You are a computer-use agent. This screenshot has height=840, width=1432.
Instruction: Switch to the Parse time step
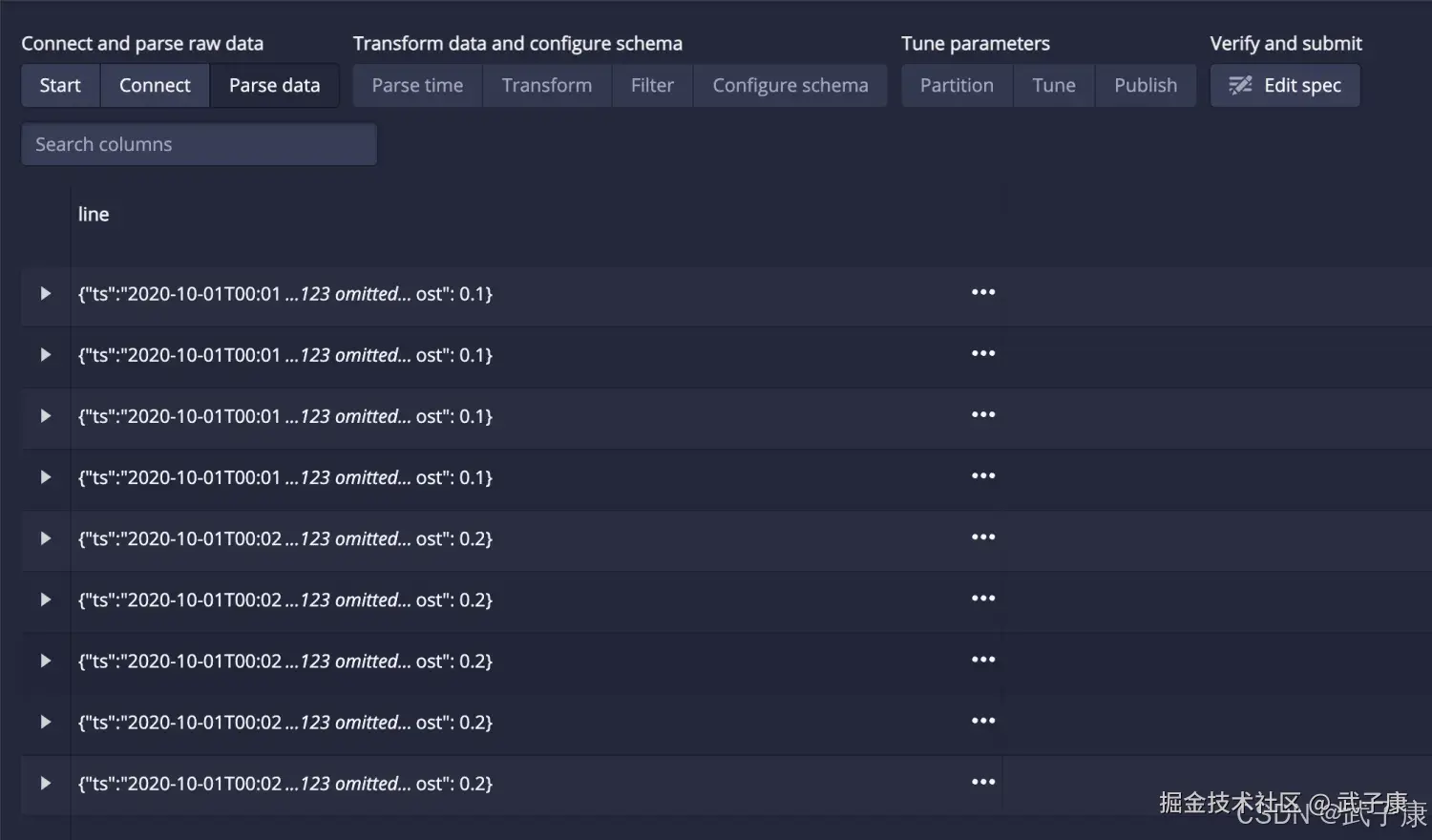(x=417, y=86)
